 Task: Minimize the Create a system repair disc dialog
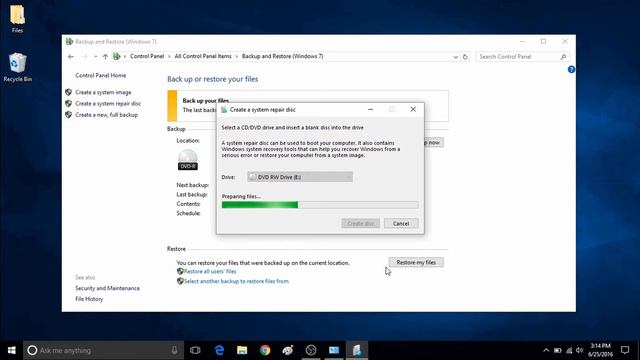370,109
